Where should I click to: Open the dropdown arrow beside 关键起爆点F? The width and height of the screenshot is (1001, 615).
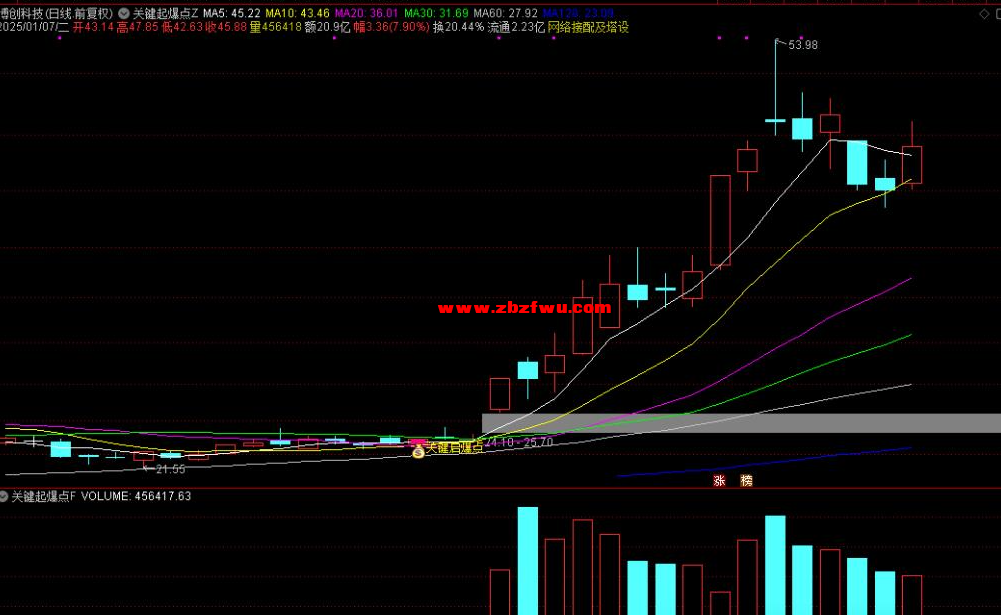point(3,496)
